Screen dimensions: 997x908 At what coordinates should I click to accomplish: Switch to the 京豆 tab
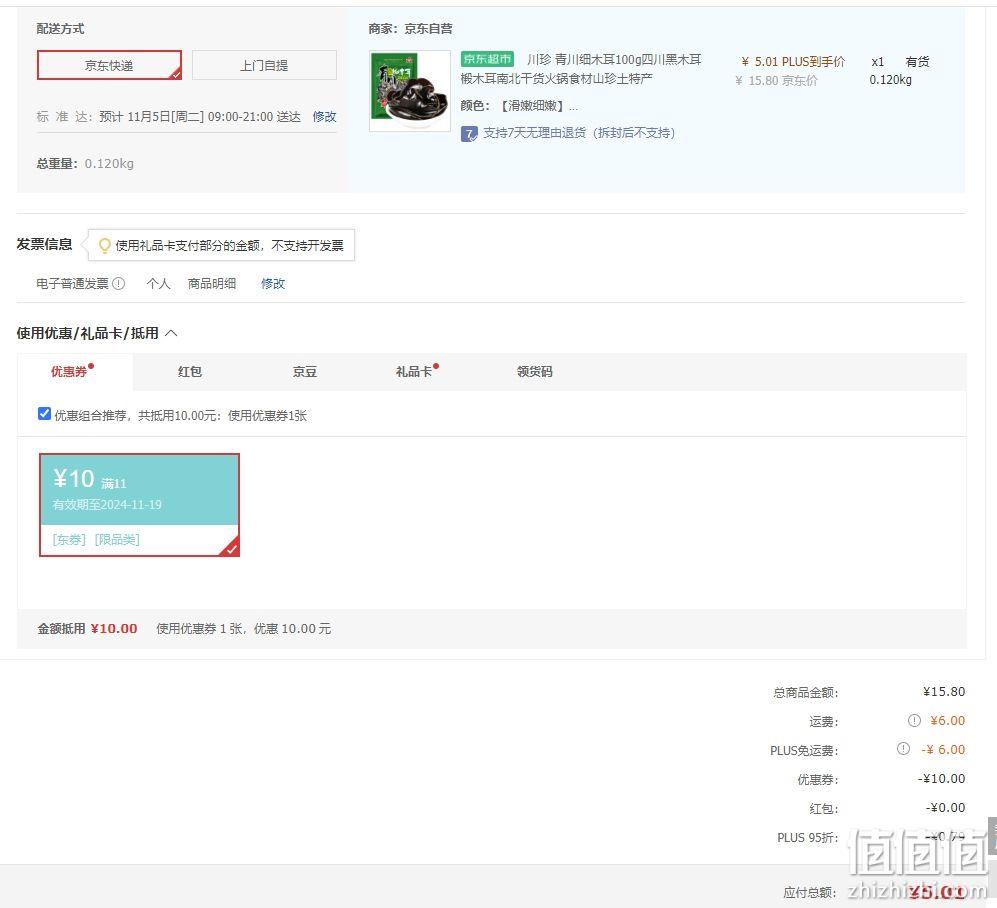(305, 371)
